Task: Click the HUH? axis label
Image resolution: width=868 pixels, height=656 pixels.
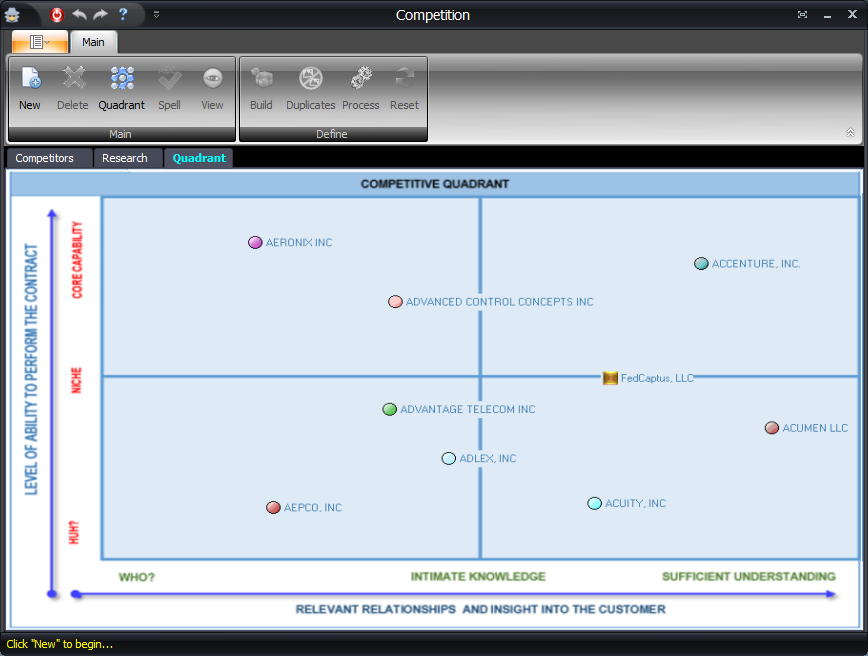Action: coord(74,533)
